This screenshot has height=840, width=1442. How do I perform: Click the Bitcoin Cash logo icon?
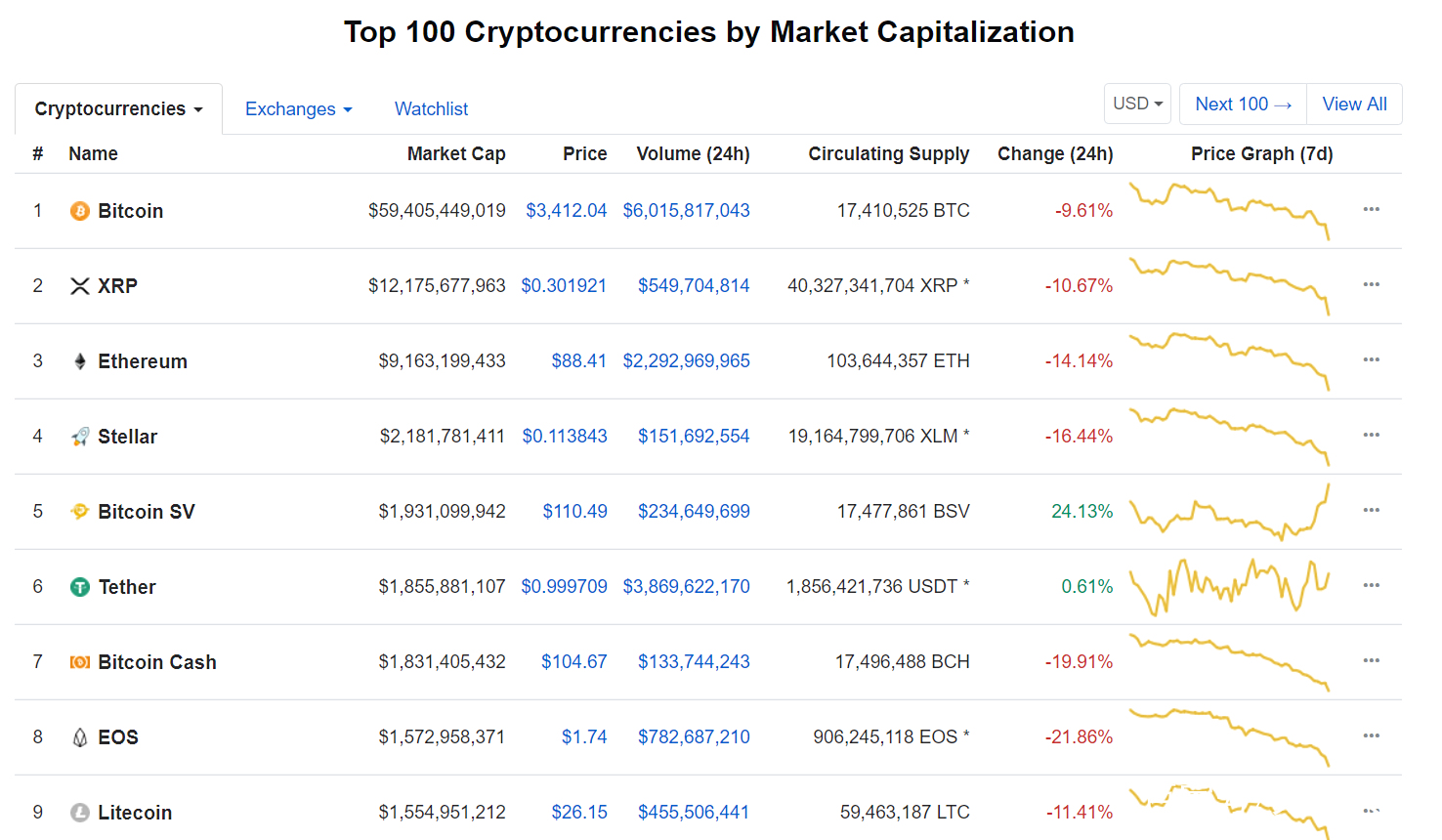point(80,662)
